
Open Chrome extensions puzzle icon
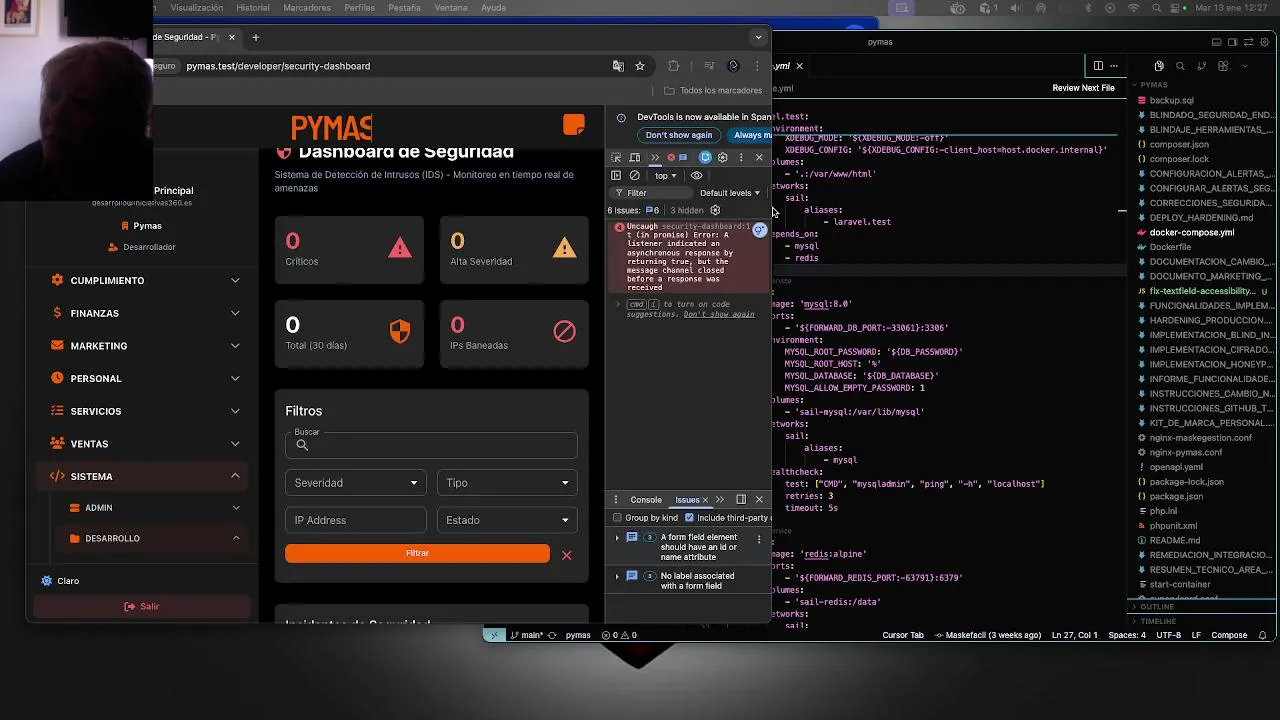[x=673, y=66]
